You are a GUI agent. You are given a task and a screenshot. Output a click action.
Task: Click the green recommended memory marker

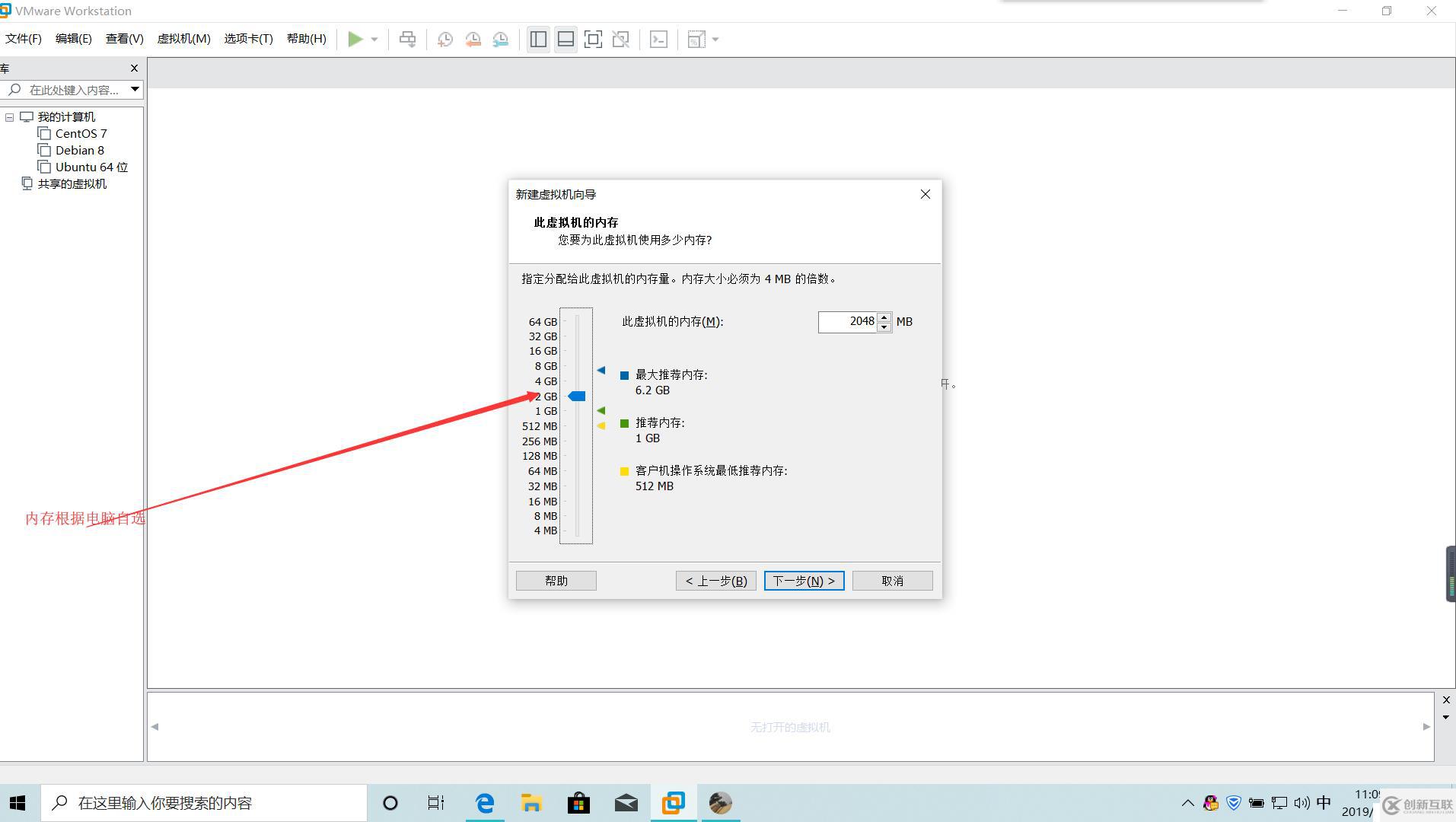point(601,411)
